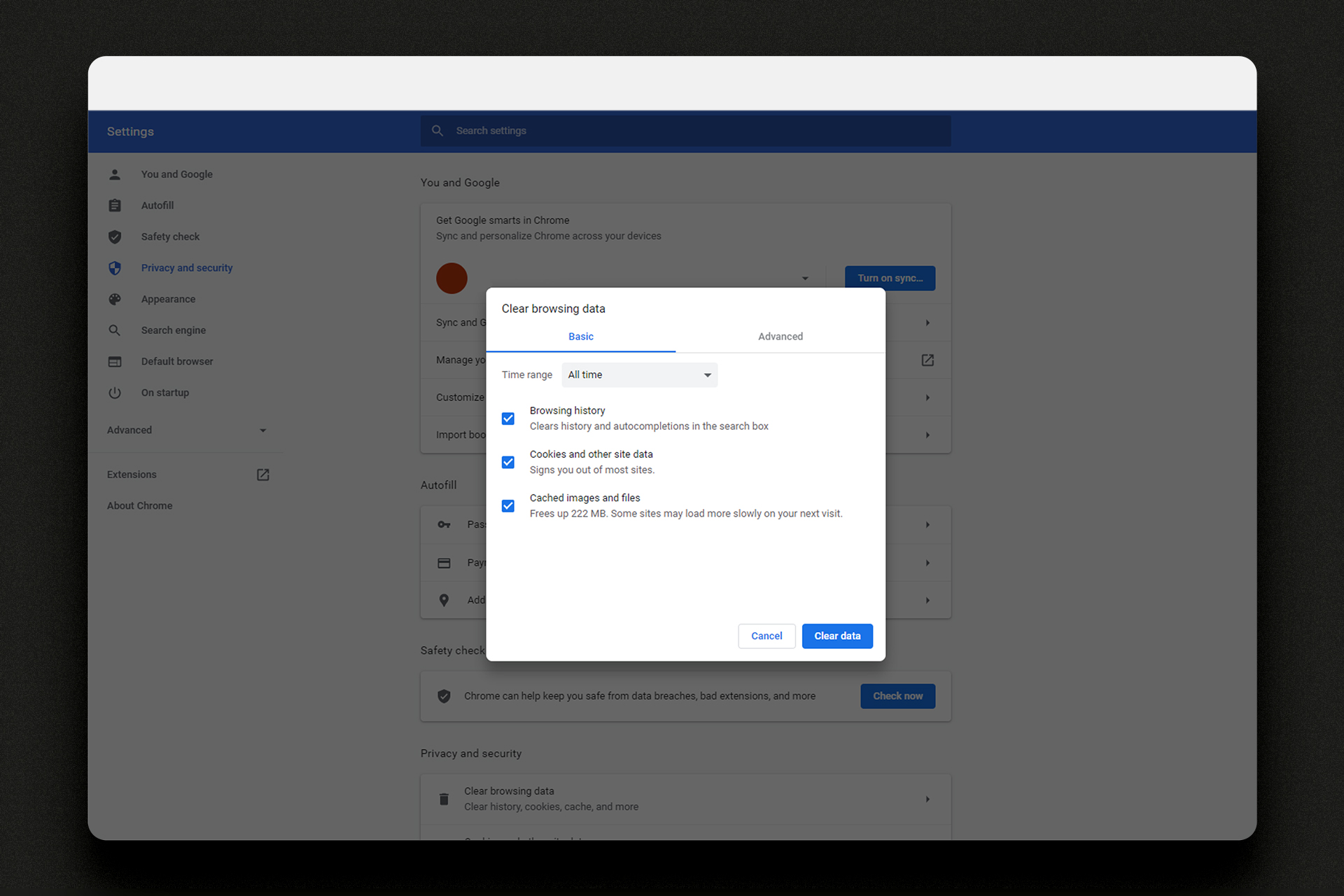
Task: Click the red profile avatar
Action: pyautogui.click(x=451, y=278)
